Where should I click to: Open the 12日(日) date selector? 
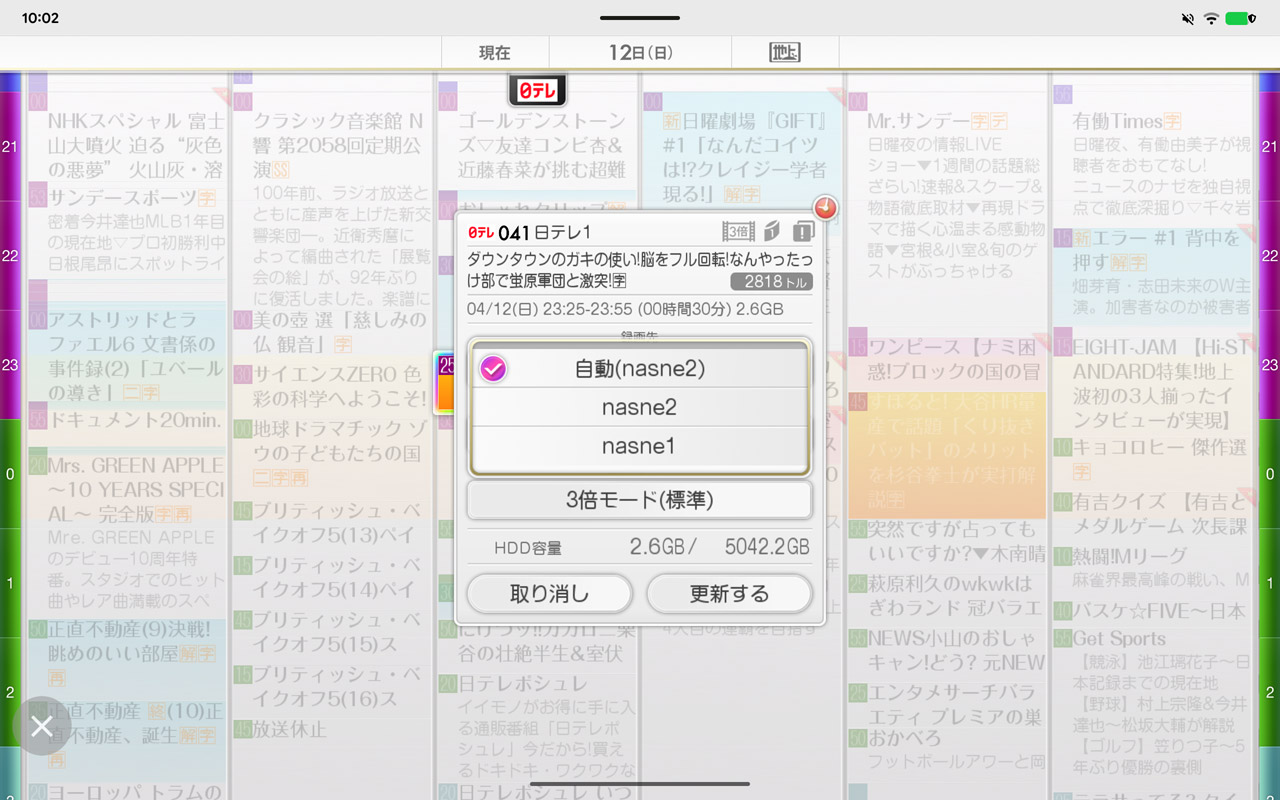pyautogui.click(x=639, y=51)
